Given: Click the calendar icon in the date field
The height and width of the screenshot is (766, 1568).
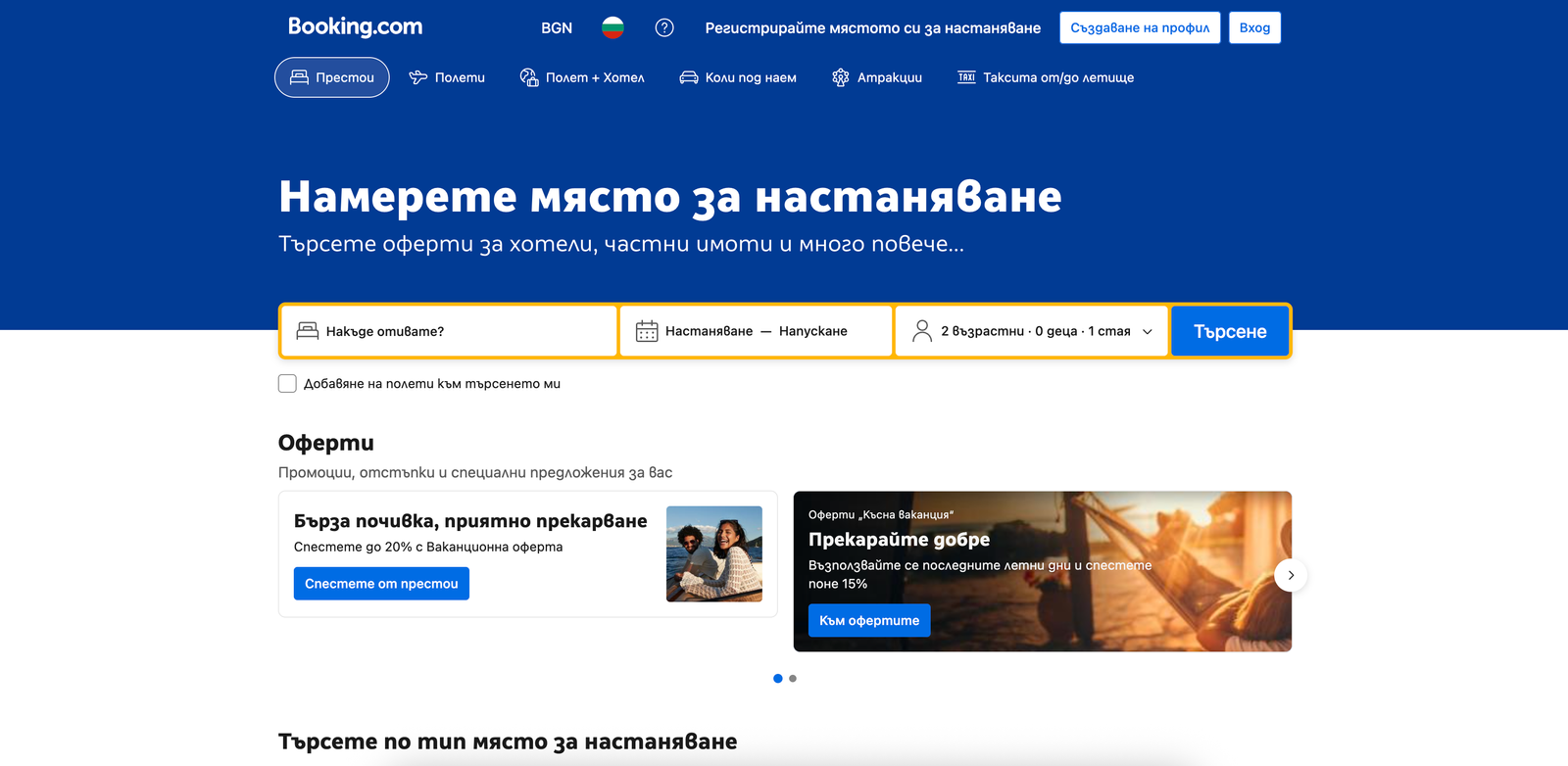Looking at the screenshot, I should pyautogui.click(x=647, y=331).
